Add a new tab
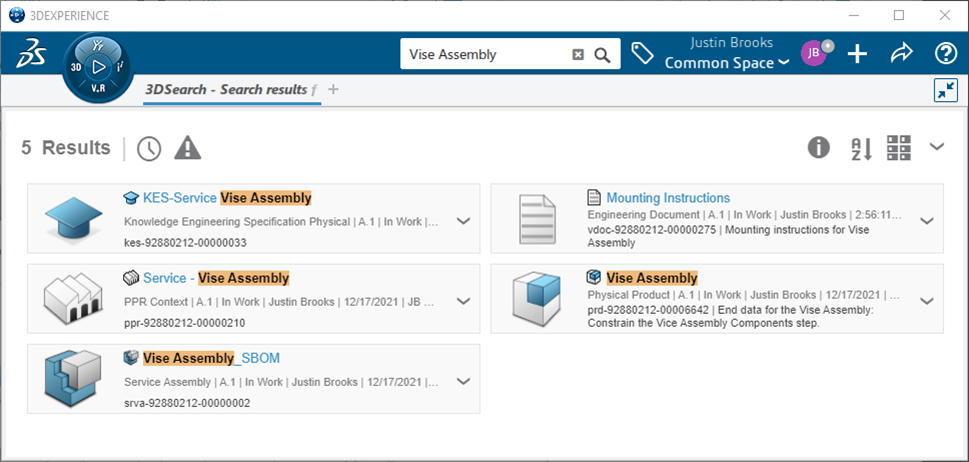 tap(334, 90)
